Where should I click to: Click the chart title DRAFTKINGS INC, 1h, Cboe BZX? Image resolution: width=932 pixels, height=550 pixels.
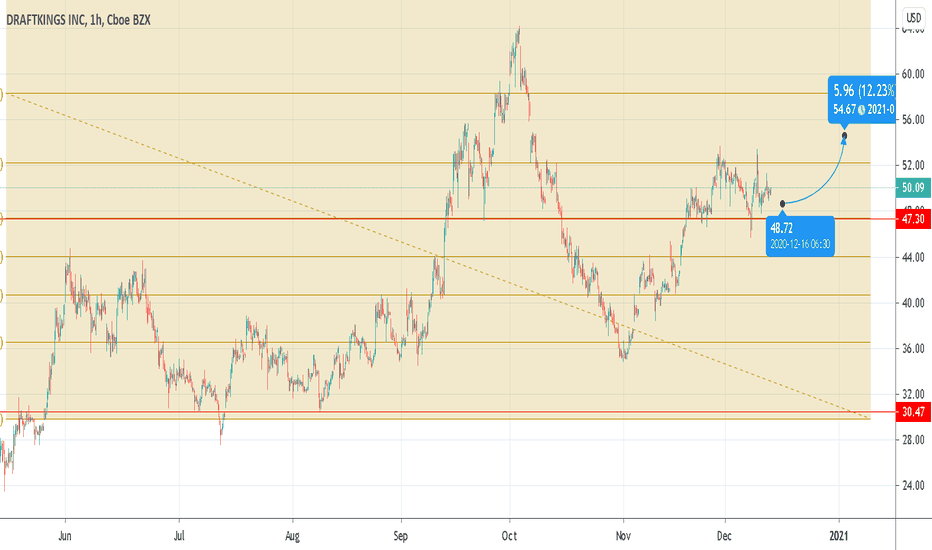pyautogui.click(x=78, y=20)
